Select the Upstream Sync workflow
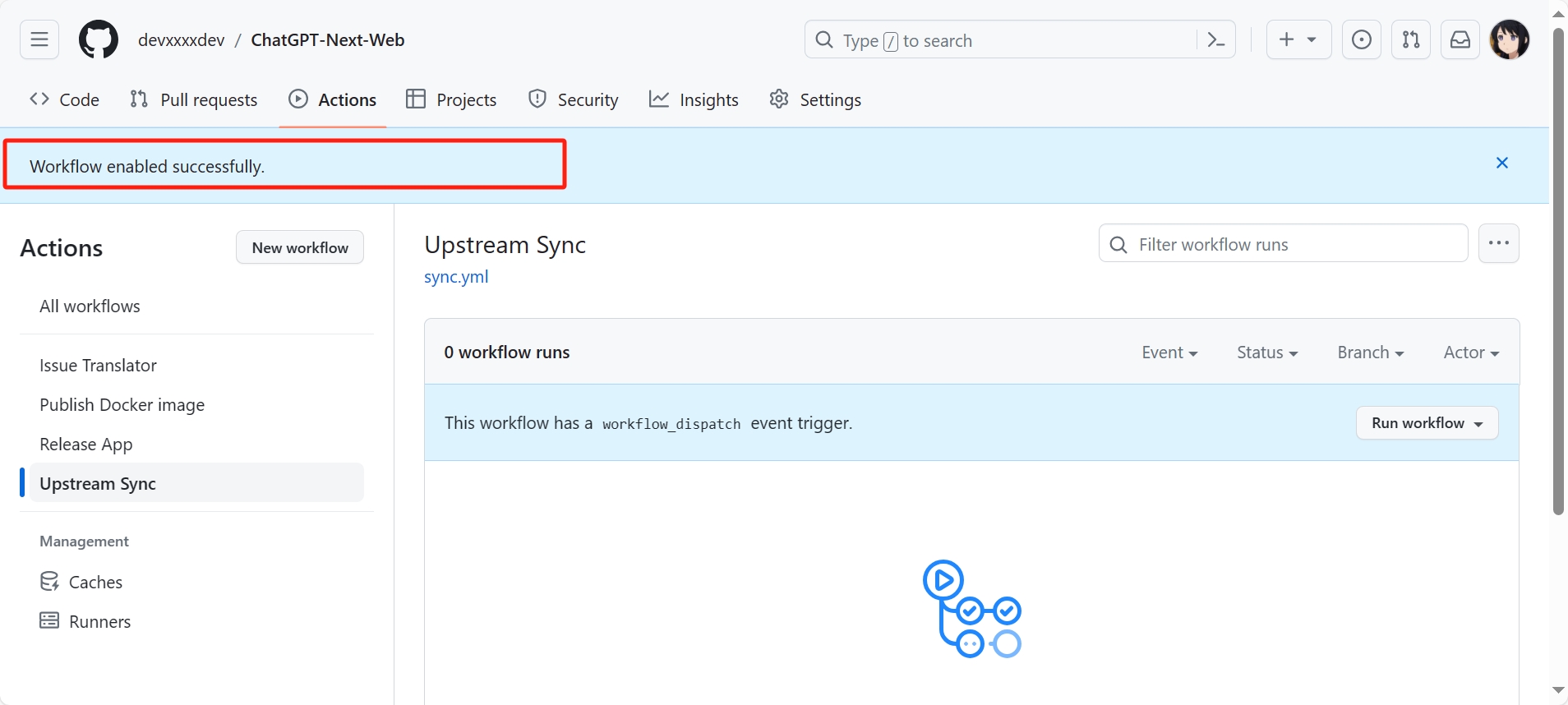This screenshot has height=705, width=1568. (x=196, y=483)
